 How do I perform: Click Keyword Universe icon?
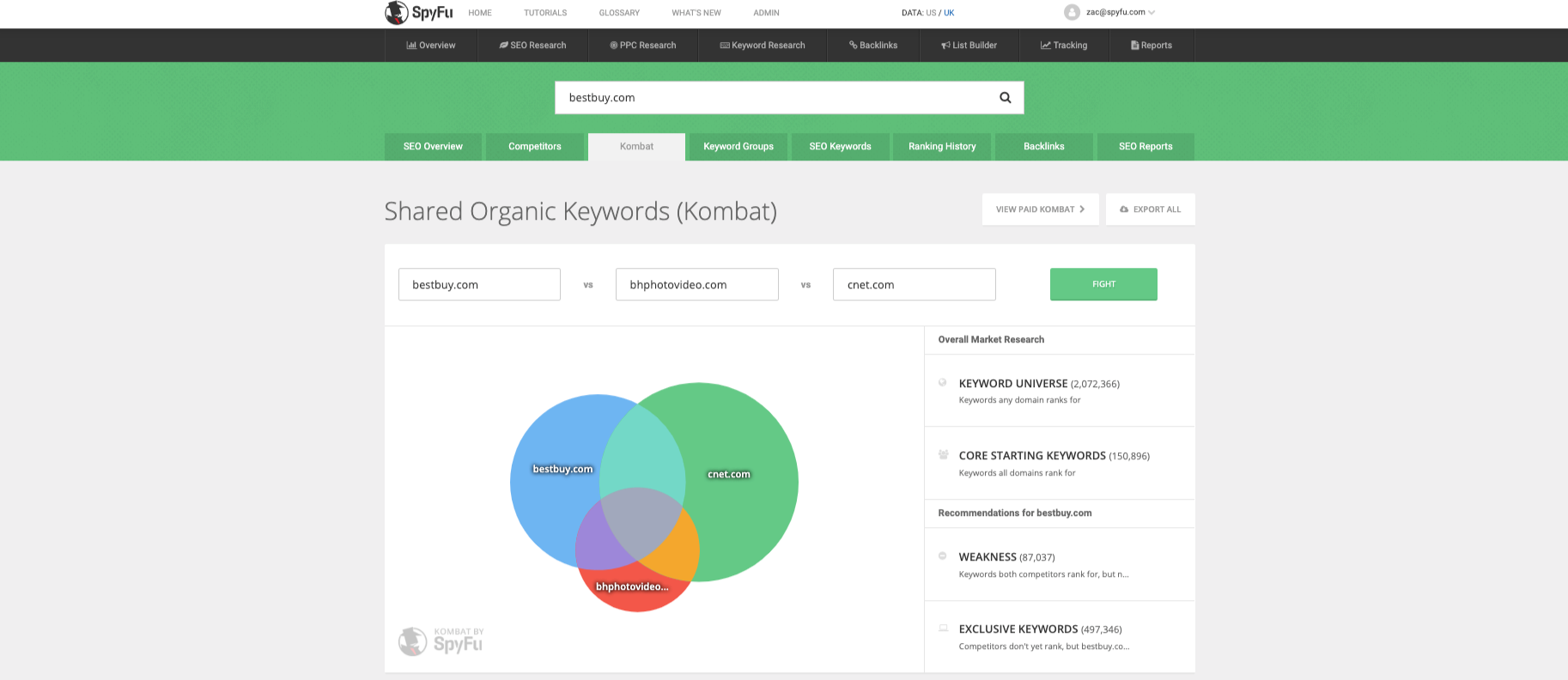[x=943, y=383]
